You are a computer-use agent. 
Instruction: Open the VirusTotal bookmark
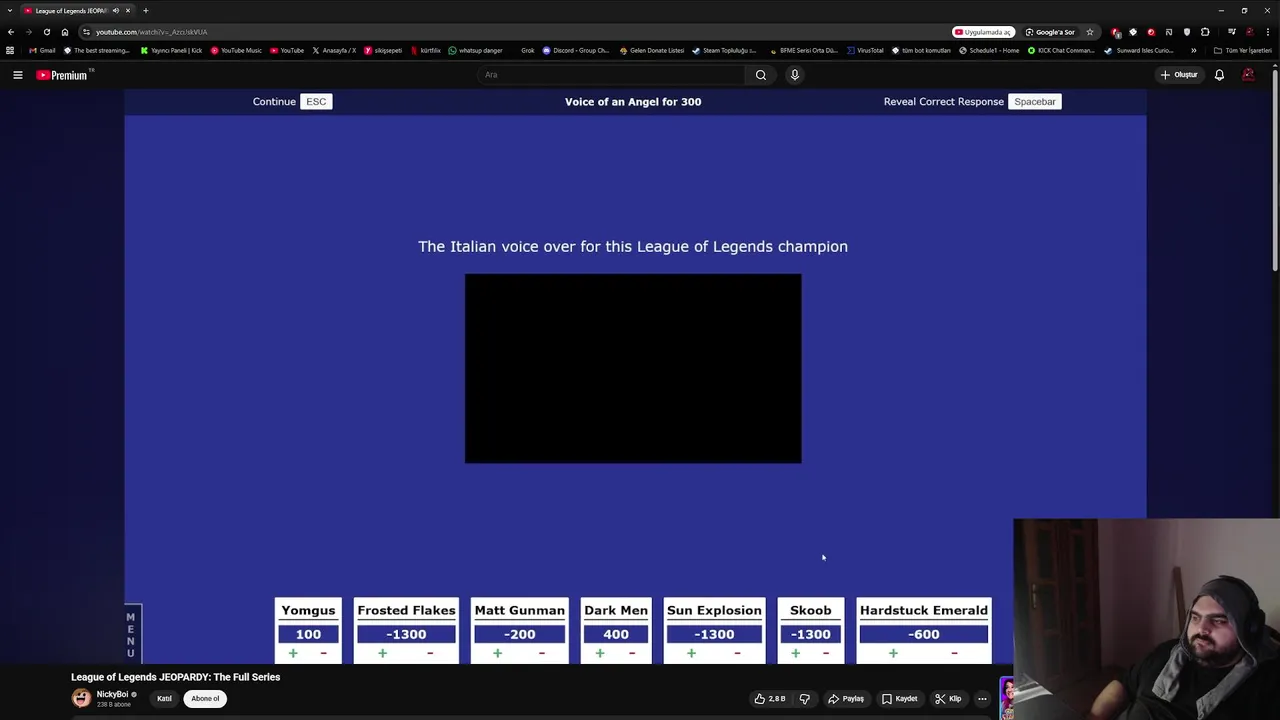[865, 50]
